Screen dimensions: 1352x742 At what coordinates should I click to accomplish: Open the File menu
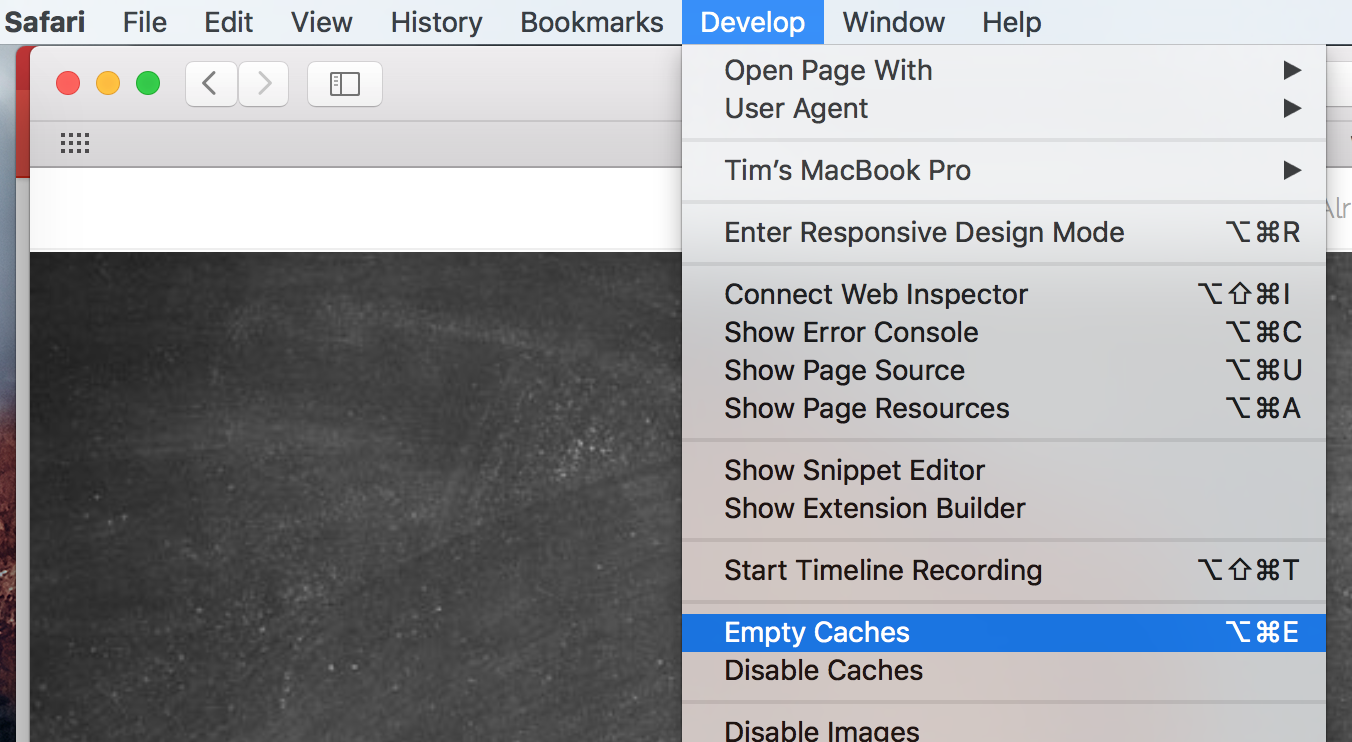[145, 22]
